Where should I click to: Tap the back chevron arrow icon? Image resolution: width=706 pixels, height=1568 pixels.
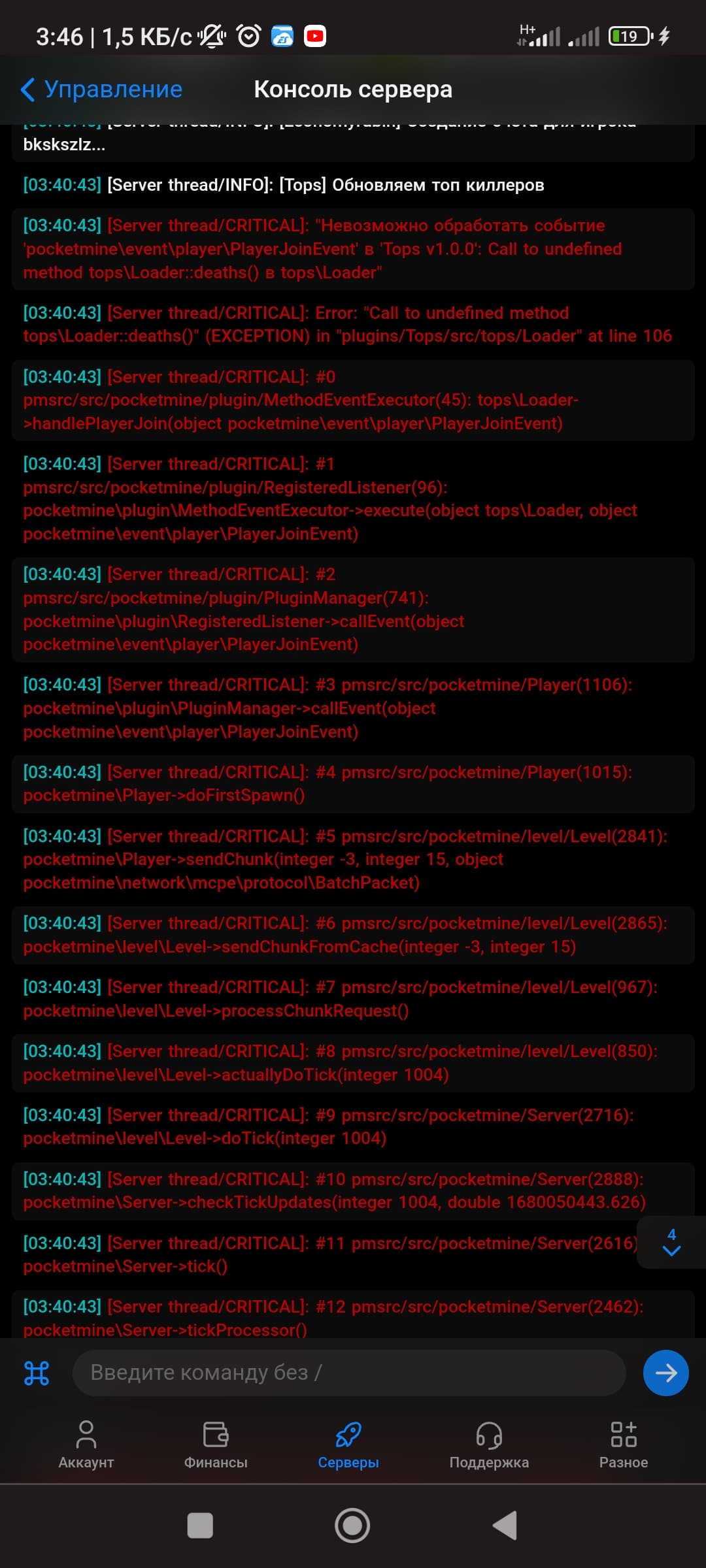(x=27, y=90)
